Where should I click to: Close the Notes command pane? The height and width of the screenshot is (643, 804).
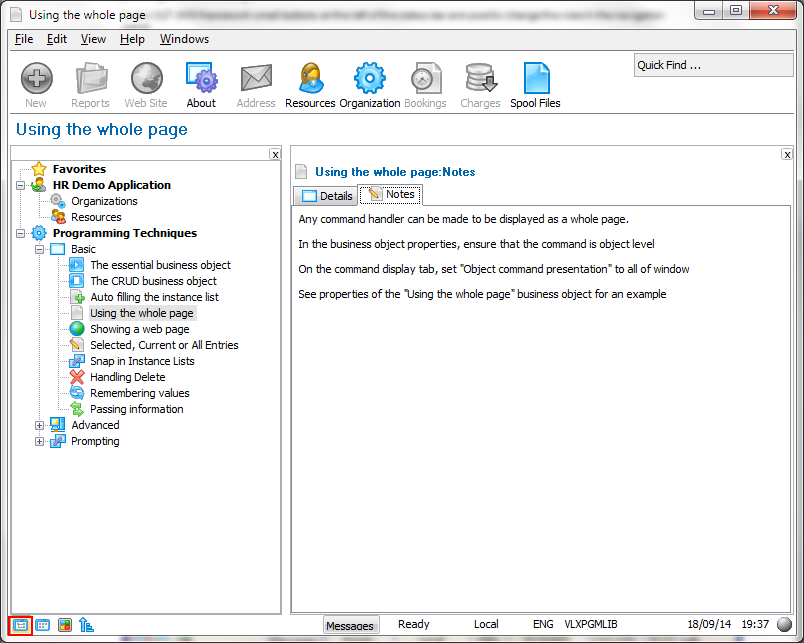pos(787,155)
